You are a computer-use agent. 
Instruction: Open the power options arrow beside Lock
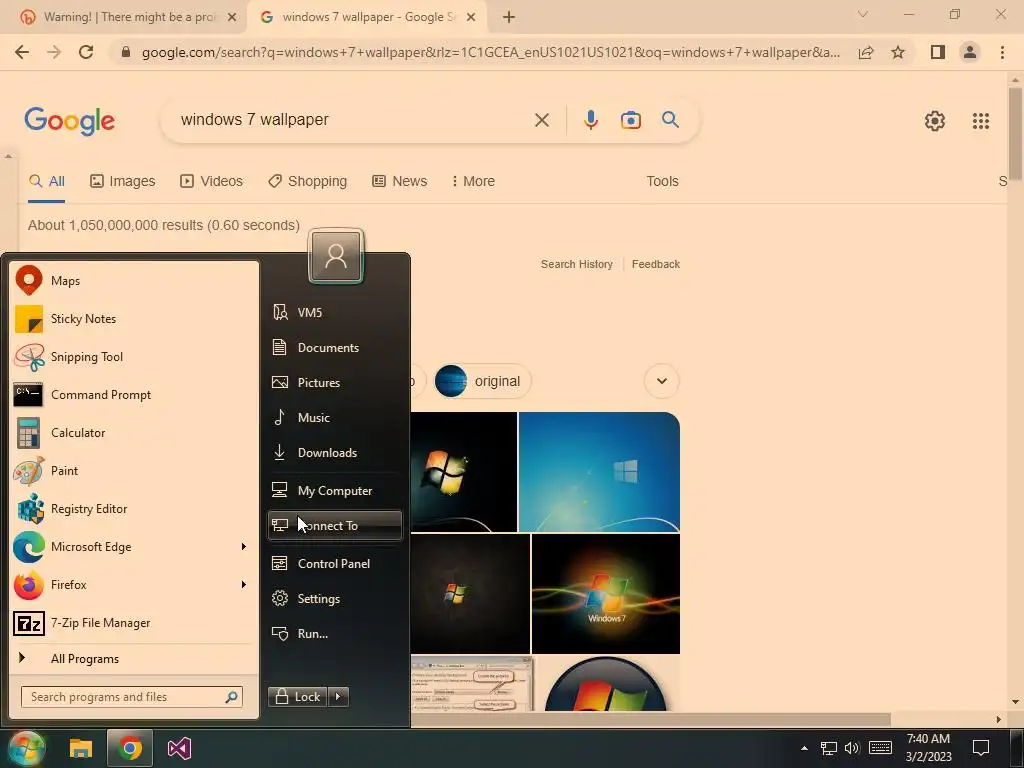[338, 697]
